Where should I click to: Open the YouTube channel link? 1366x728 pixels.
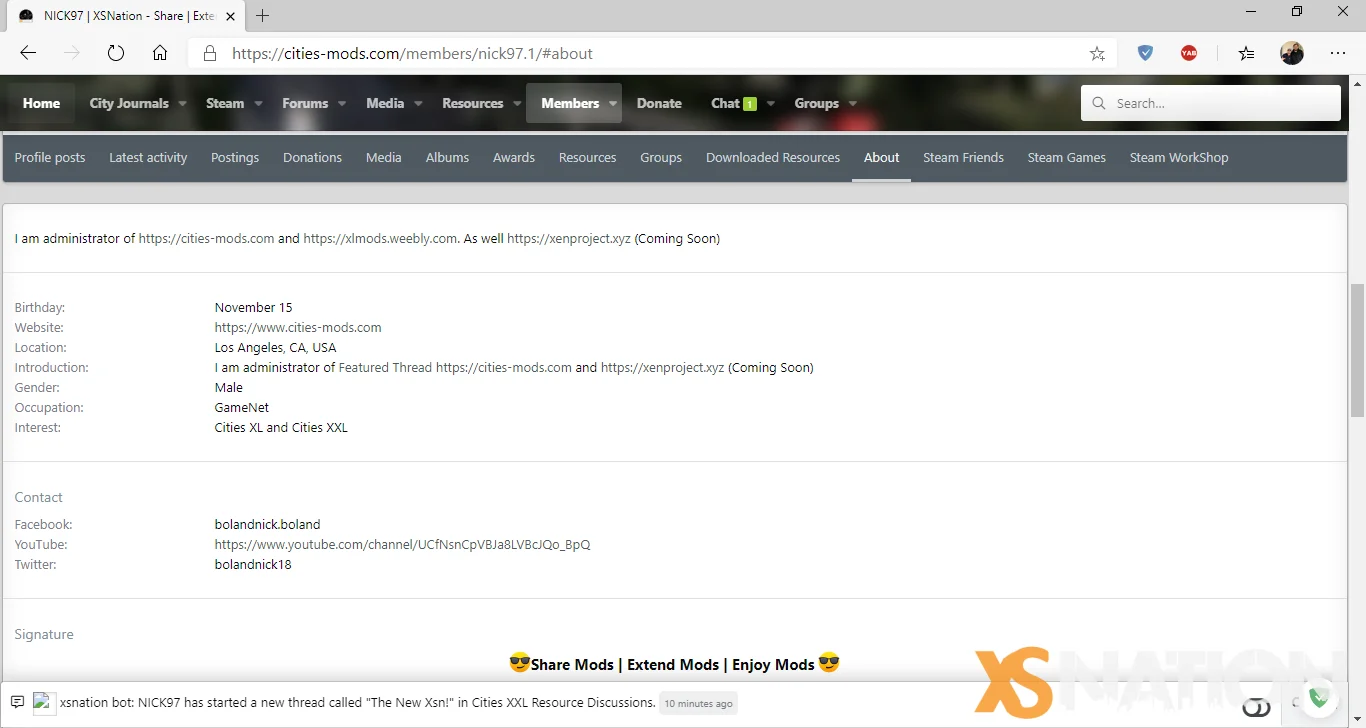point(402,545)
